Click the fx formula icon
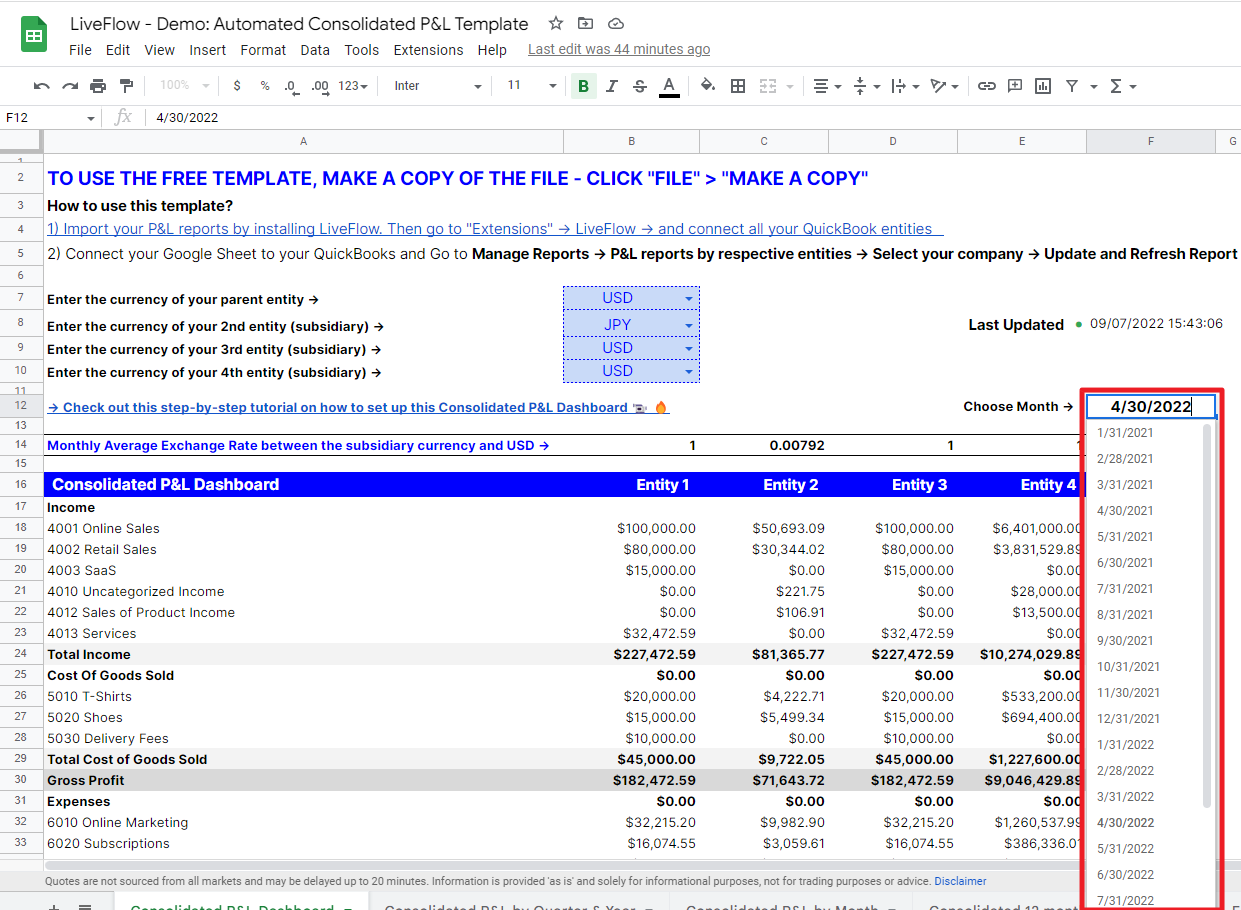Viewport: 1241px width, 910px height. click(x=123, y=117)
